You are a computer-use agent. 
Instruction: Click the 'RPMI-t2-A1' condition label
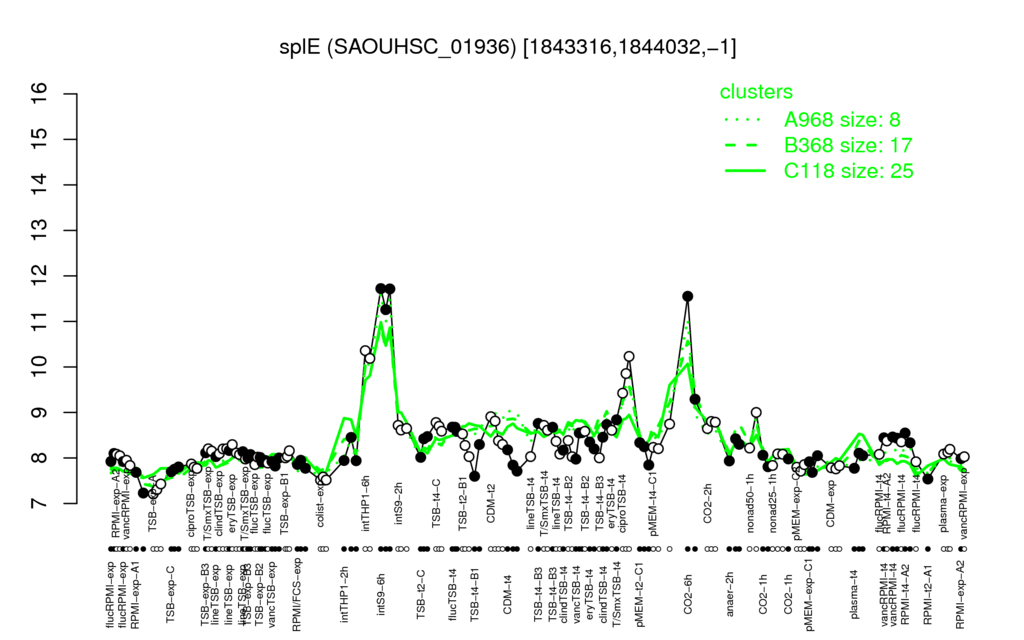click(927, 594)
